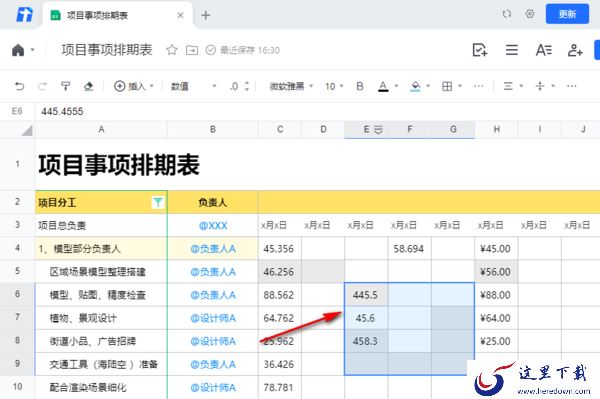This screenshot has height=399, width=600.
Task: Open the text style A icon
Action: pyautogui.click(x=543, y=50)
